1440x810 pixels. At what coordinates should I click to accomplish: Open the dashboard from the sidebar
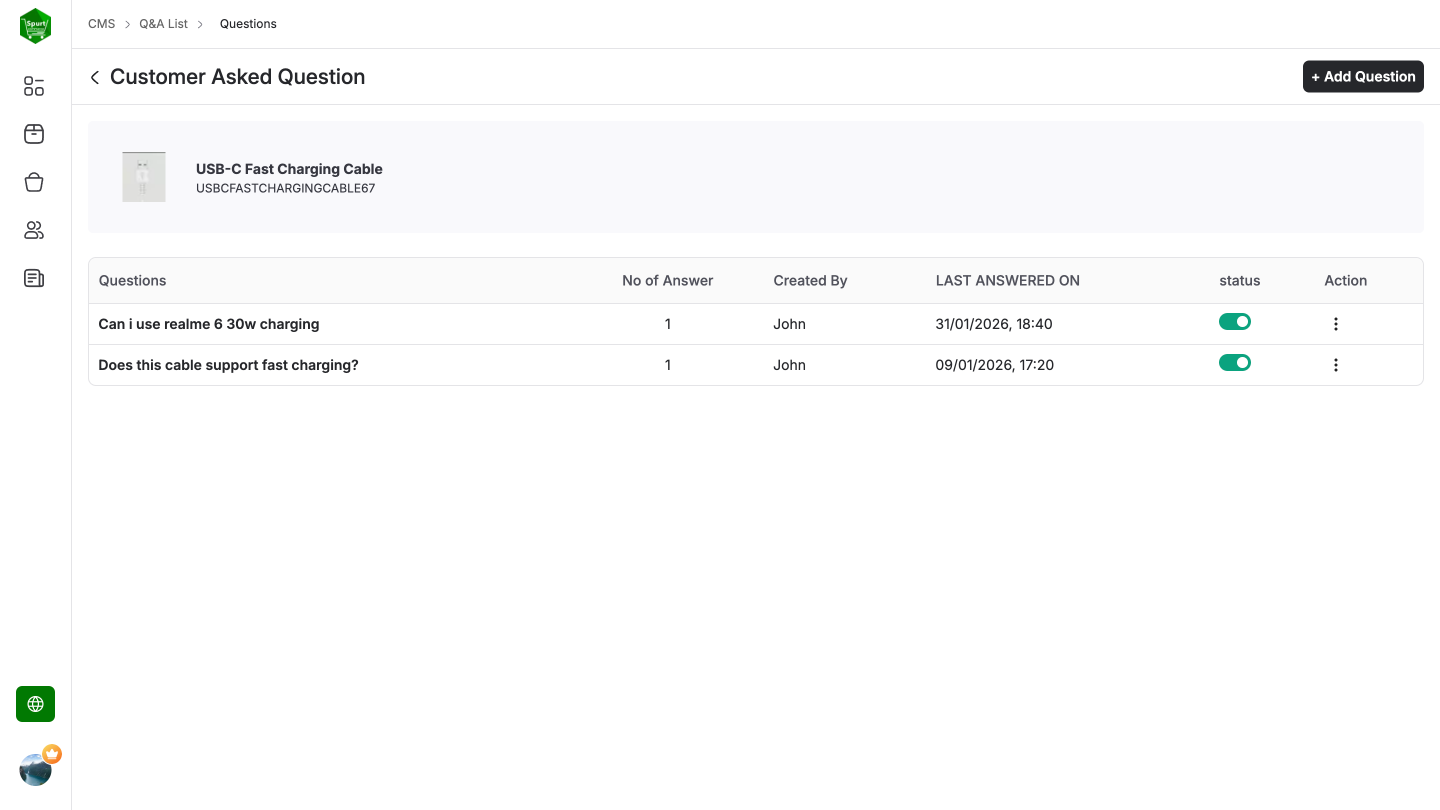[33, 86]
